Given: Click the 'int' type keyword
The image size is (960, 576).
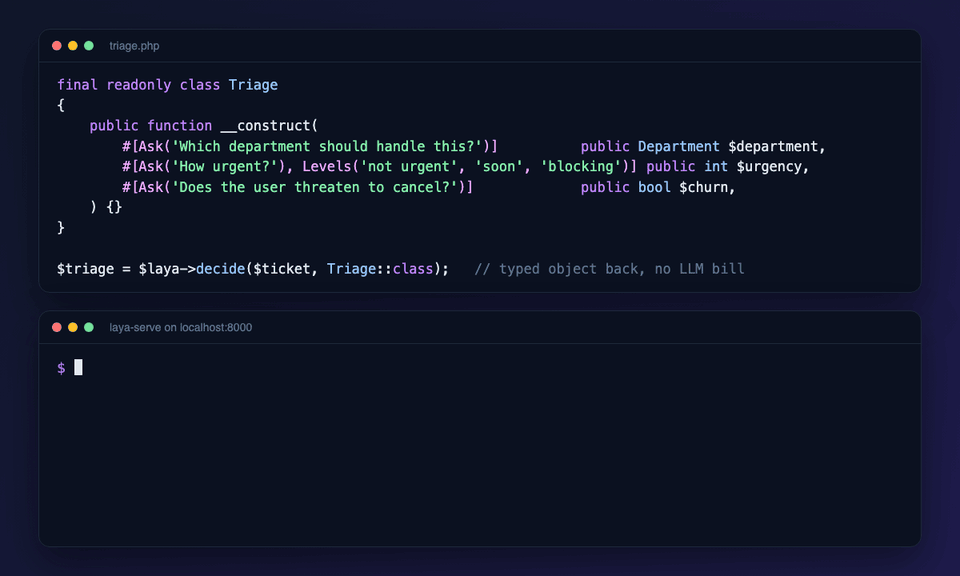Looking at the screenshot, I should click(x=716, y=166).
